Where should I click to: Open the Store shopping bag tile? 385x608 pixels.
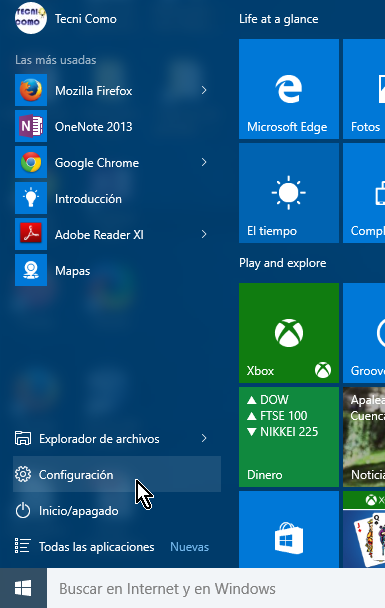point(289,530)
